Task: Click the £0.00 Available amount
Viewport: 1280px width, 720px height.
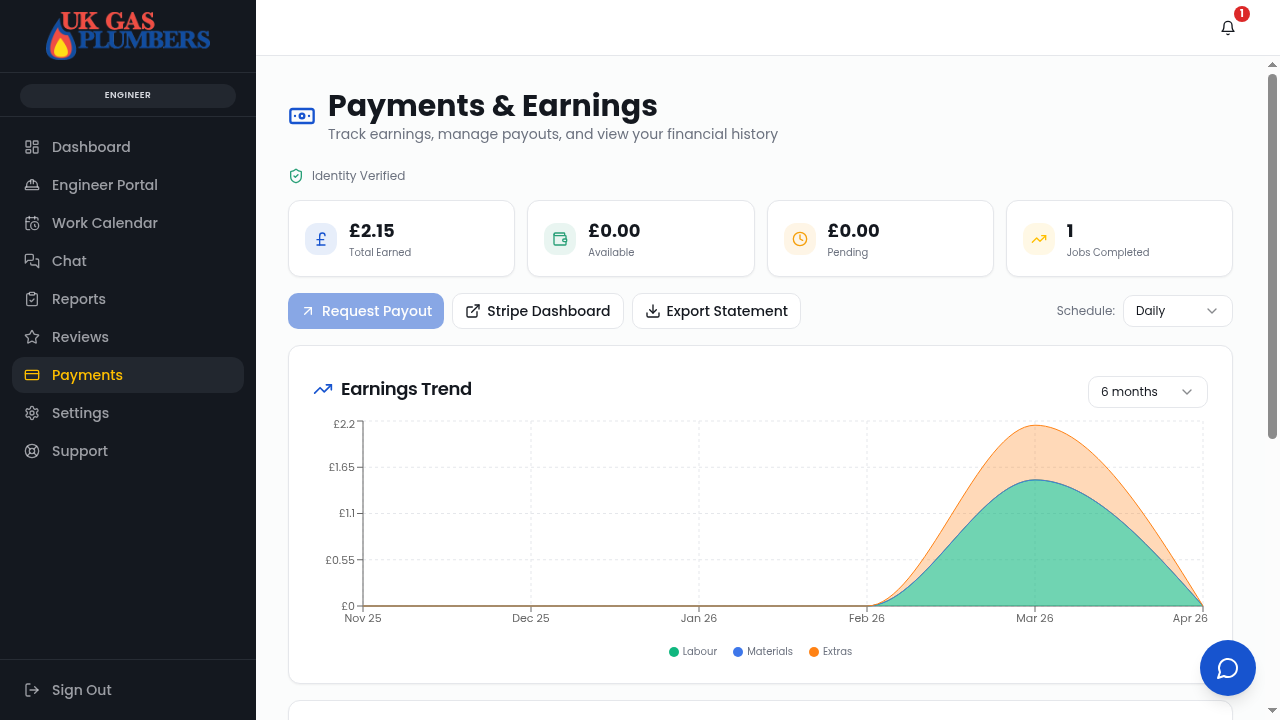Action: (614, 231)
